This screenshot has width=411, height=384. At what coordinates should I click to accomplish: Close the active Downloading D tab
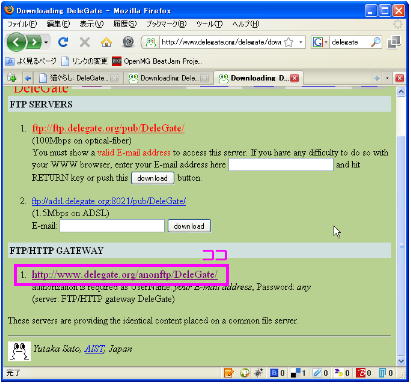294,78
